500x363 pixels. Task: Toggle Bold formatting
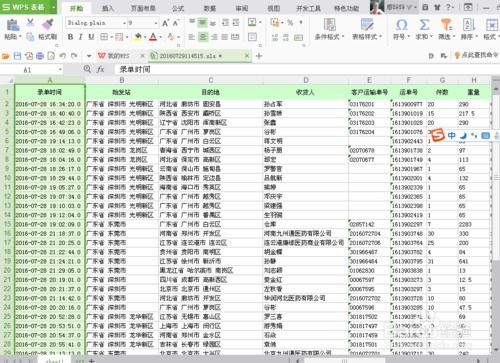[x=70, y=37]
